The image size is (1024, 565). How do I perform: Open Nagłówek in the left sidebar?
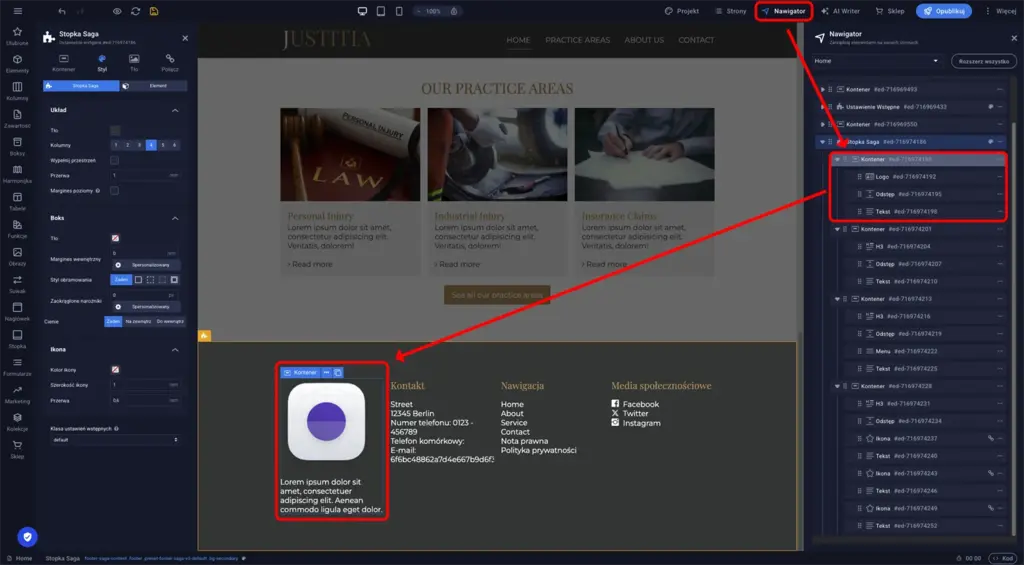coord(18,312)
